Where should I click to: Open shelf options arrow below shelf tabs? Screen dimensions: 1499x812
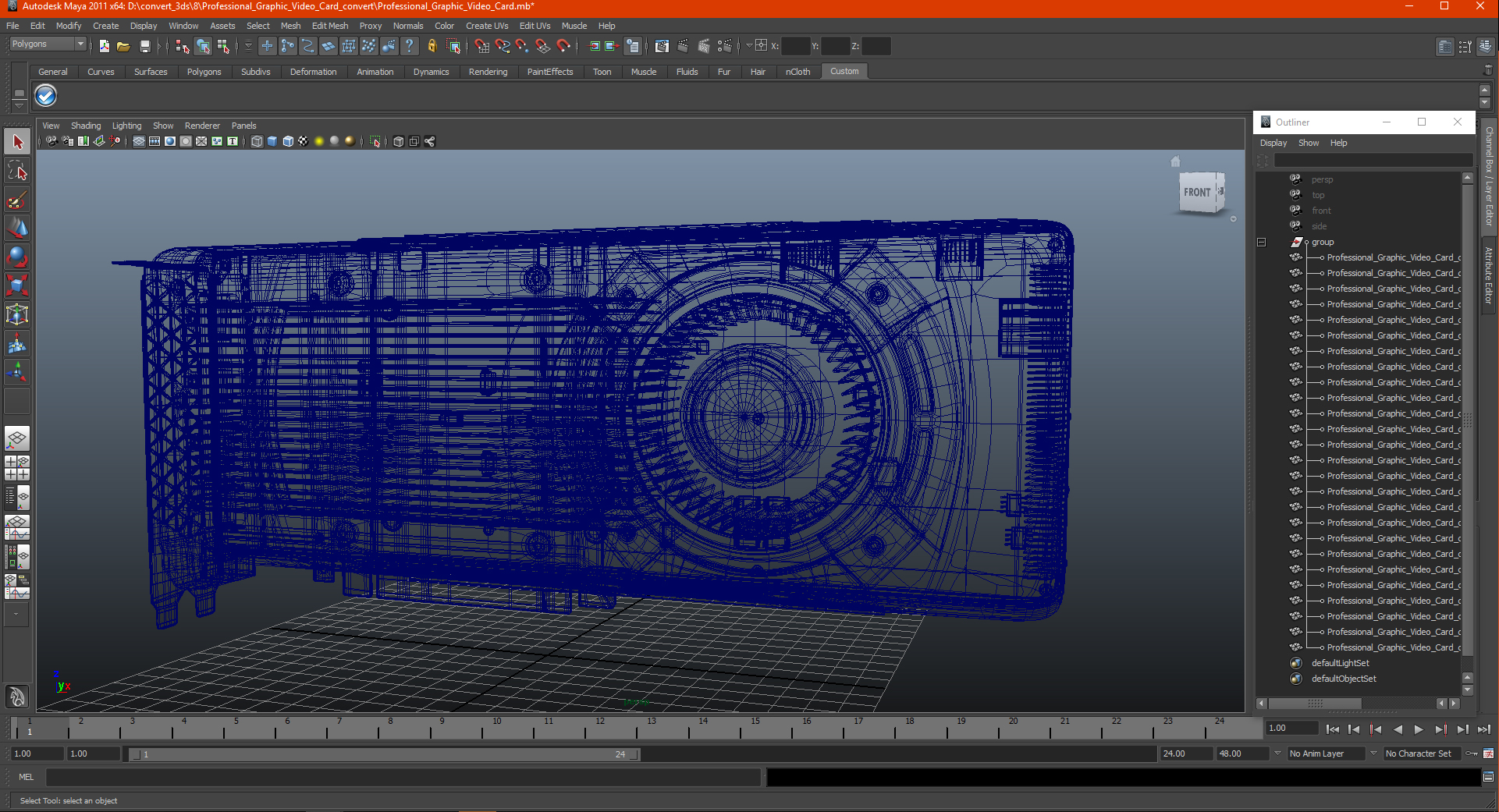click(x=19, y=105)
